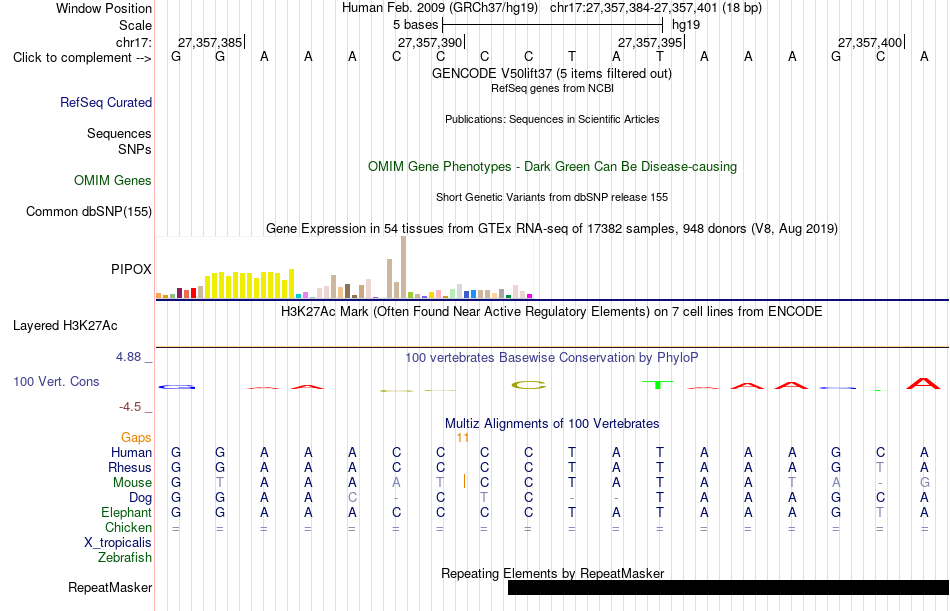Click the blue G logo in PhyloP track
Viewport: 950px width, 611px height.
click(177, 387)
